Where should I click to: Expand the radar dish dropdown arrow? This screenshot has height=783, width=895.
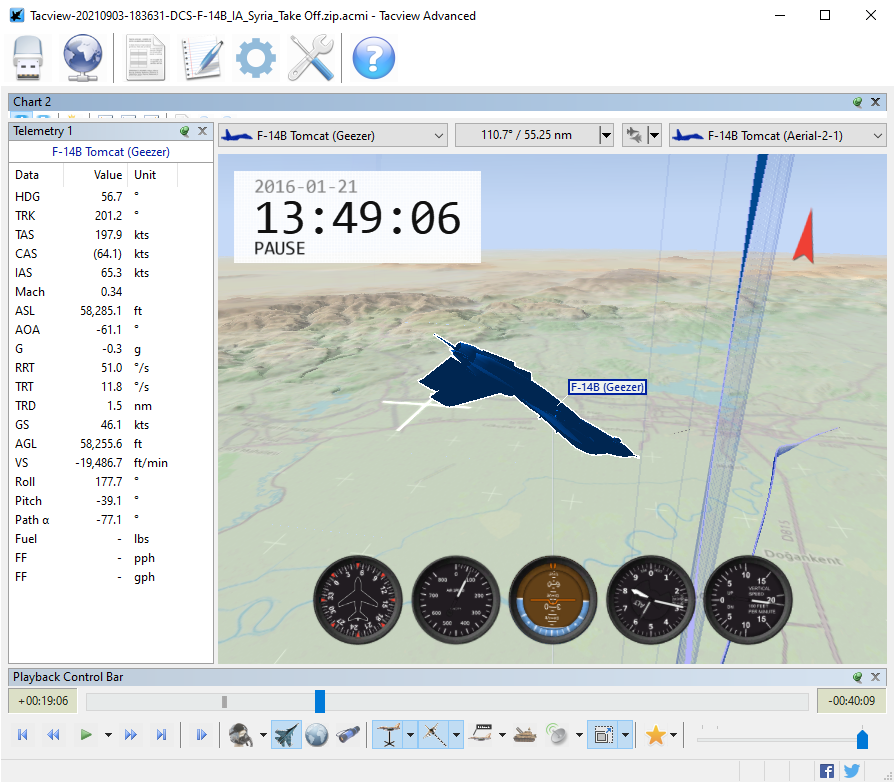pos(579,735)
